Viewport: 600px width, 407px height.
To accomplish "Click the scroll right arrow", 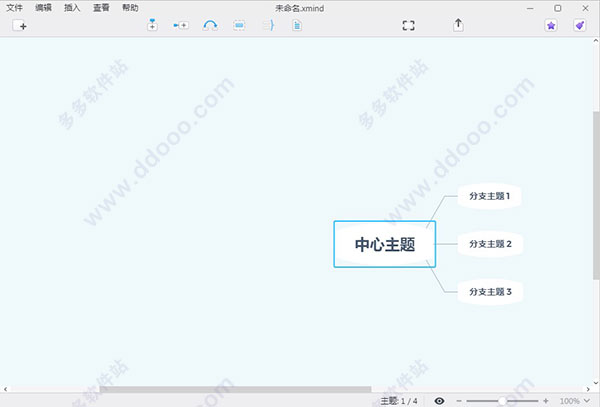I will pos(588,389).
